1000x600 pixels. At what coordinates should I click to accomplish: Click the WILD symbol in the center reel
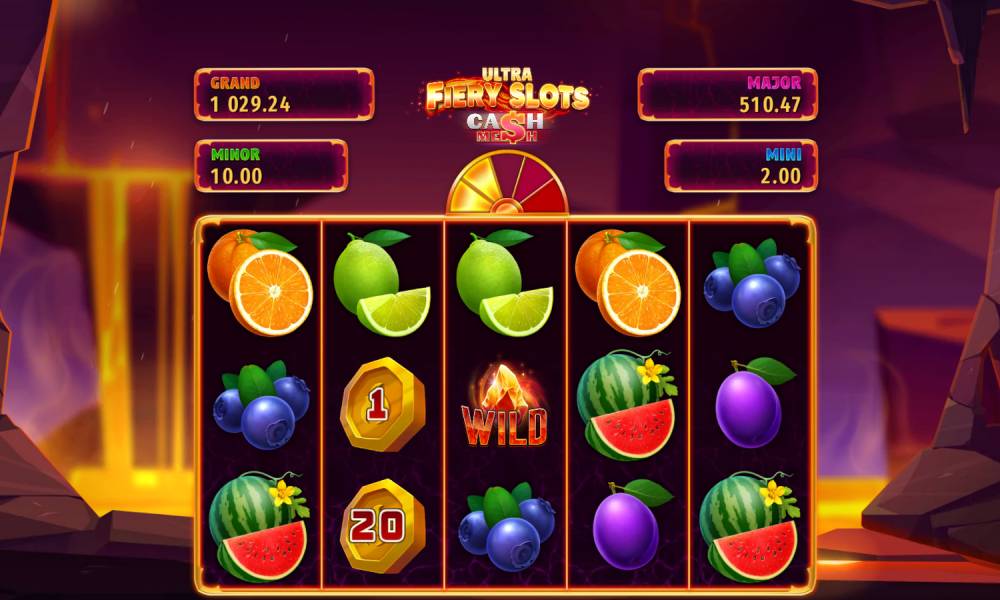point(504,406)
